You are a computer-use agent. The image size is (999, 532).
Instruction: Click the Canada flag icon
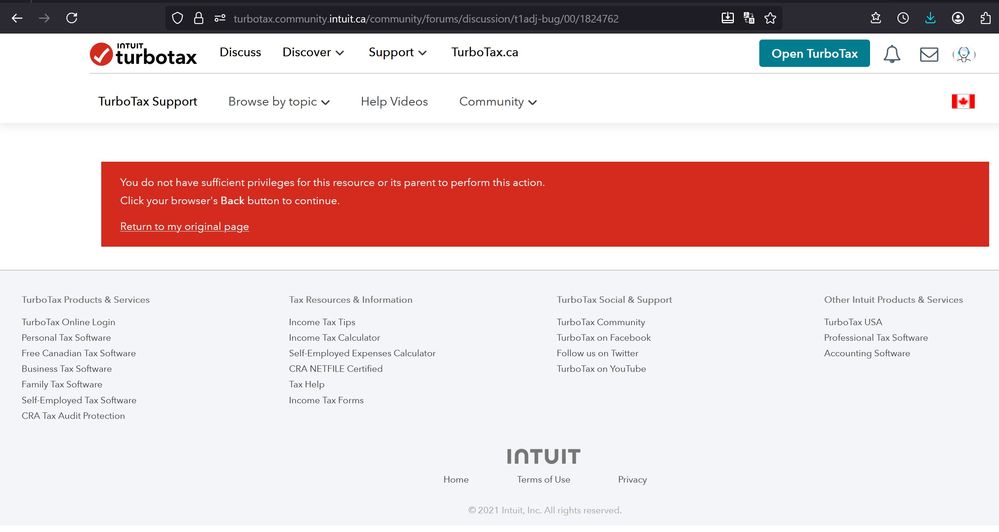click(963, 101)
